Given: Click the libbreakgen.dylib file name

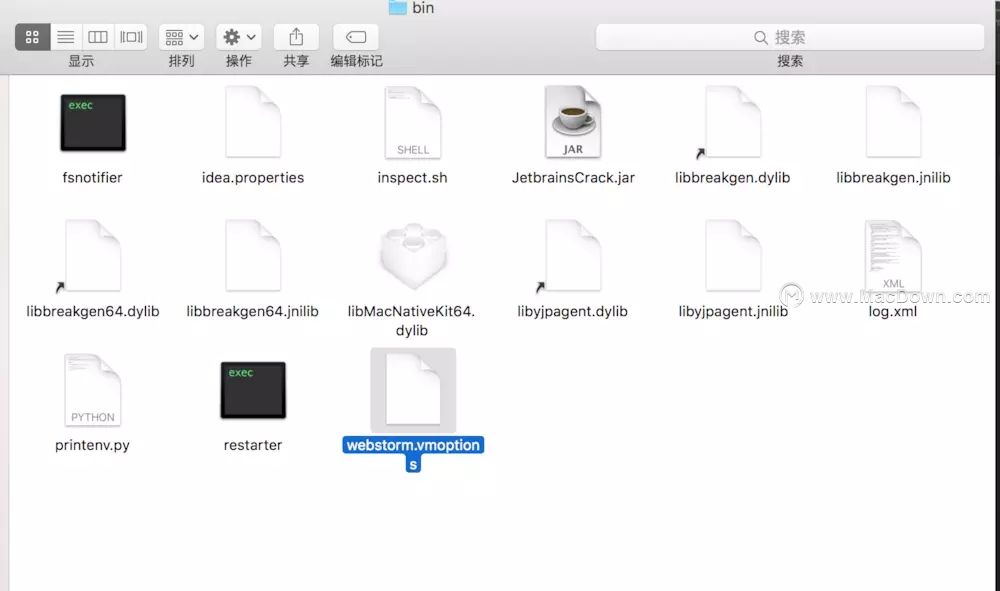Looking at the screenshot, I should (733, 178).
